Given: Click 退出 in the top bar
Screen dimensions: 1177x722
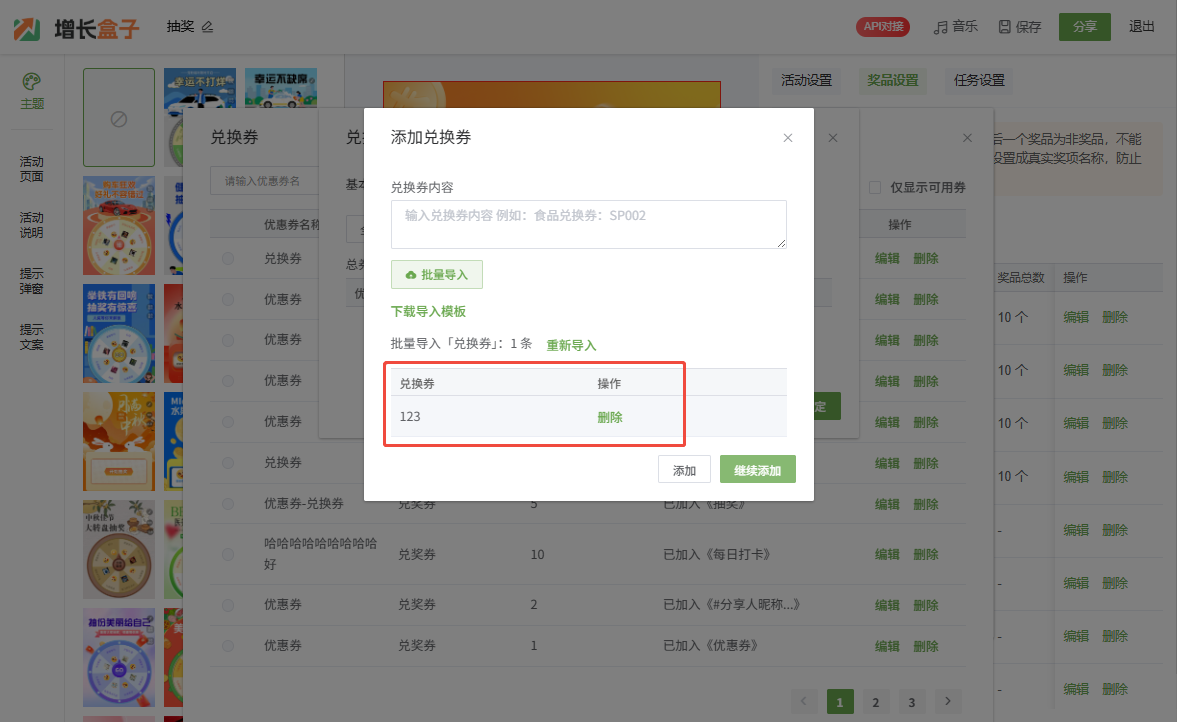Looking at the screenshot, I should coord(1142,27).
